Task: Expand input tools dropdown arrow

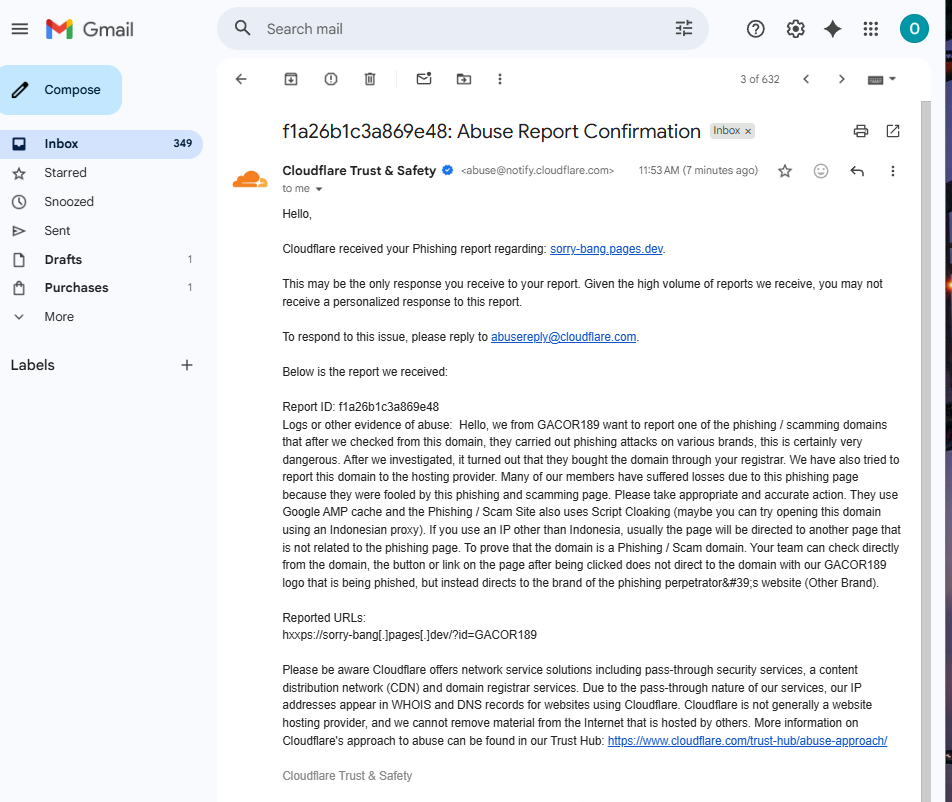Action: pyautogui.click(x=892, y=79)
